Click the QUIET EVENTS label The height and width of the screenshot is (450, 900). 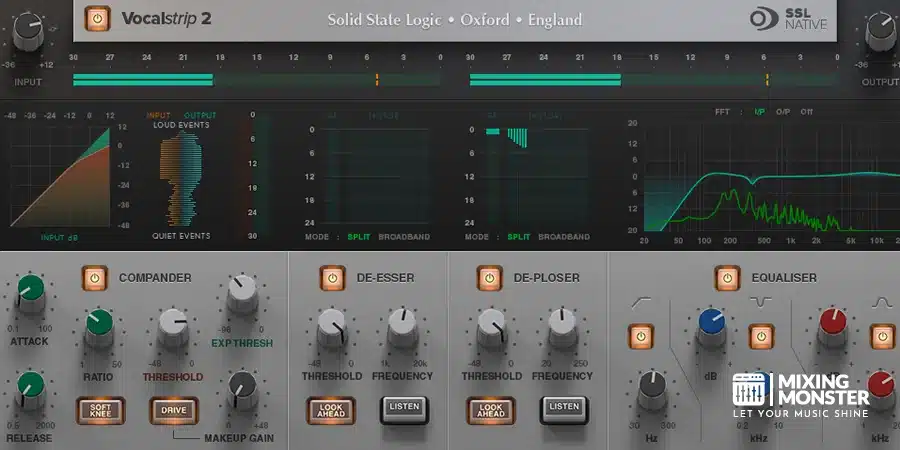181,236
